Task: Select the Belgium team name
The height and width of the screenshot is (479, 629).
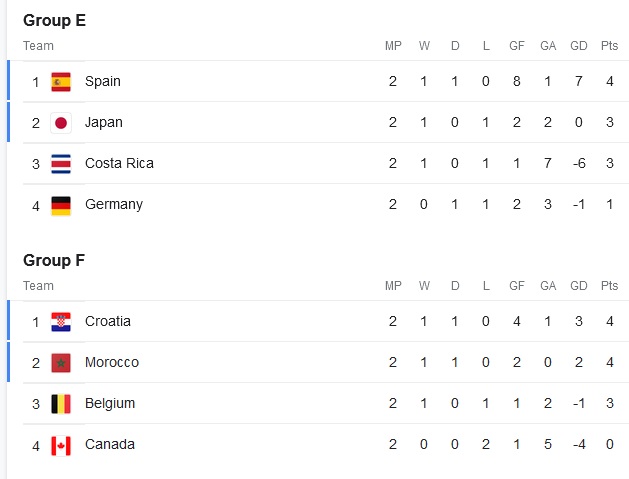Action: 110,403
